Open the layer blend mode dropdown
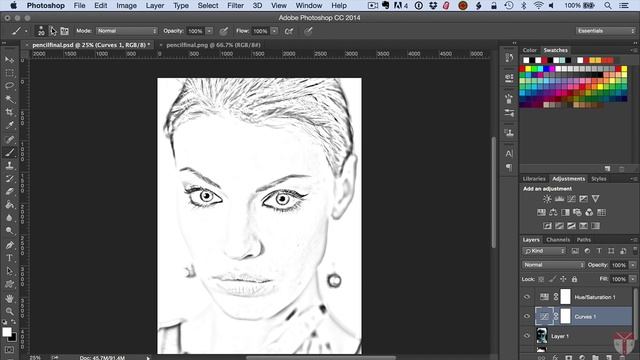The width and height of the screenshot is (640, 360). click(553, 265)
